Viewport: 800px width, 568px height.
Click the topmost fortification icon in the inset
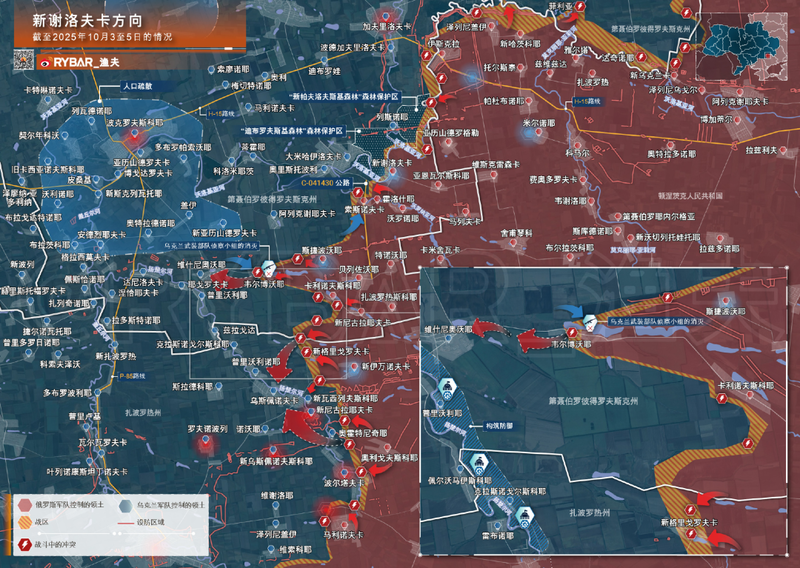pyautogui.click(x=447, y=384)
